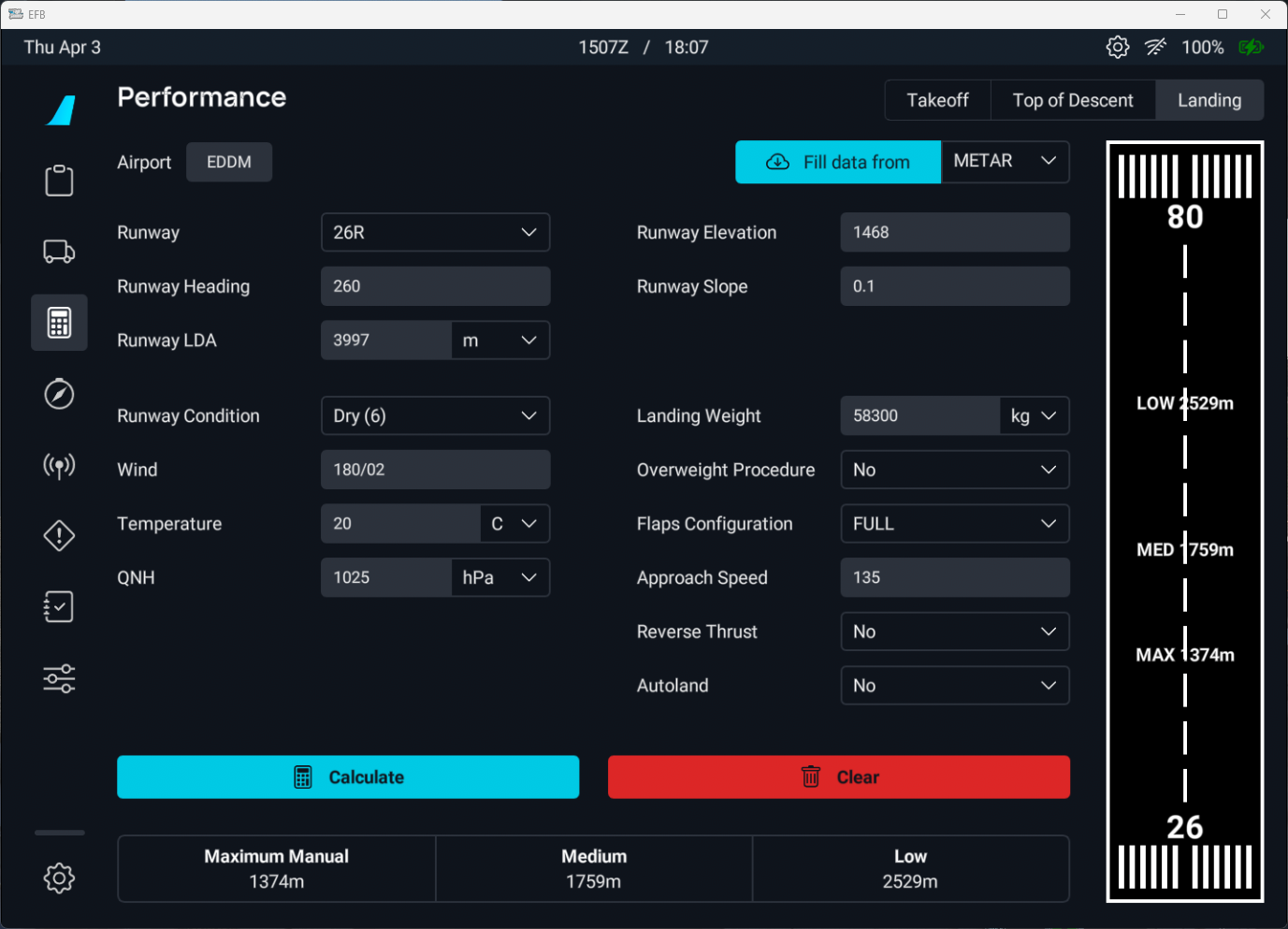Switch to the Takeoff tab
The image size is (1288, 929).
coord(937,100)
